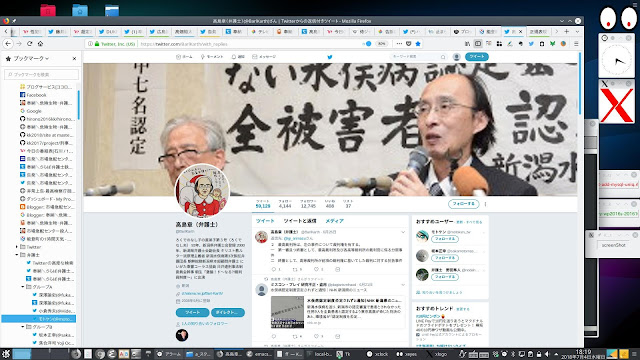This screenshot has width=640, height=360.
Task: Open the ホーム item in Twitter navigation
Action: pyautogui.click(x=184, y=57)
